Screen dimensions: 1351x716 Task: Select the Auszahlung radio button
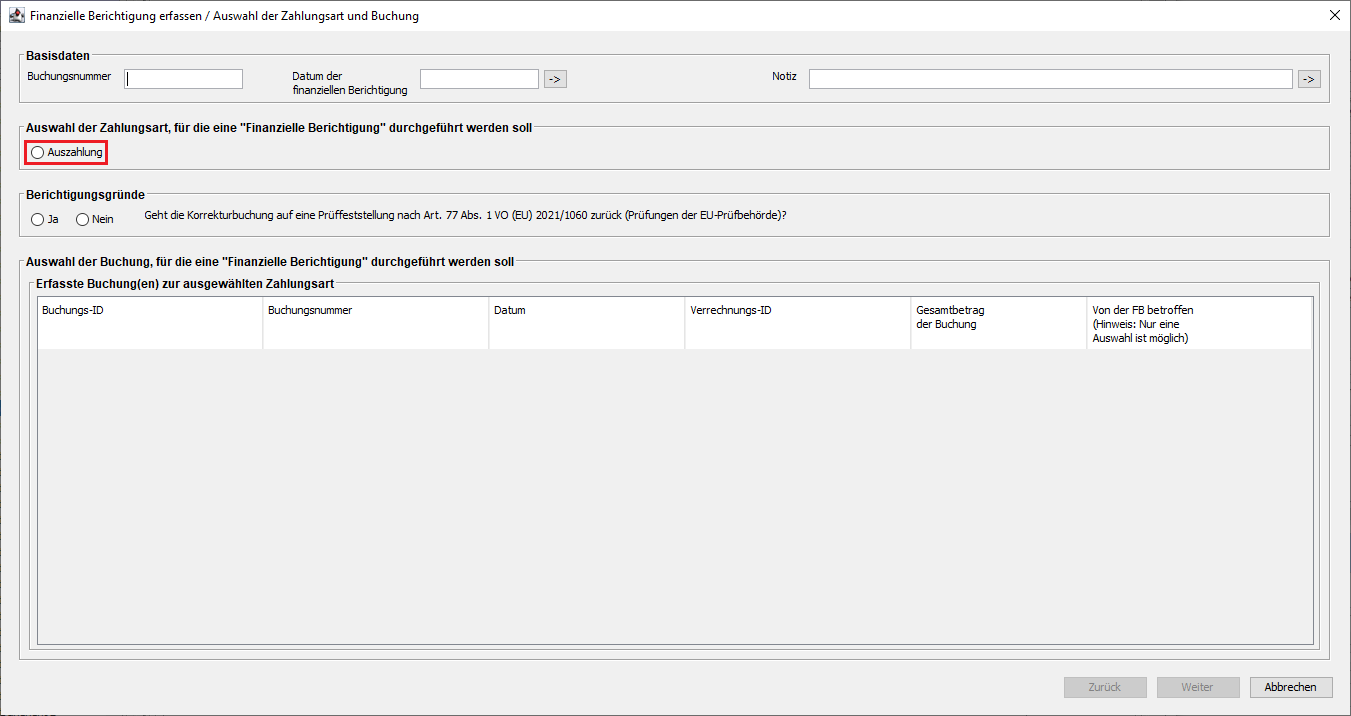click(38, 153)
